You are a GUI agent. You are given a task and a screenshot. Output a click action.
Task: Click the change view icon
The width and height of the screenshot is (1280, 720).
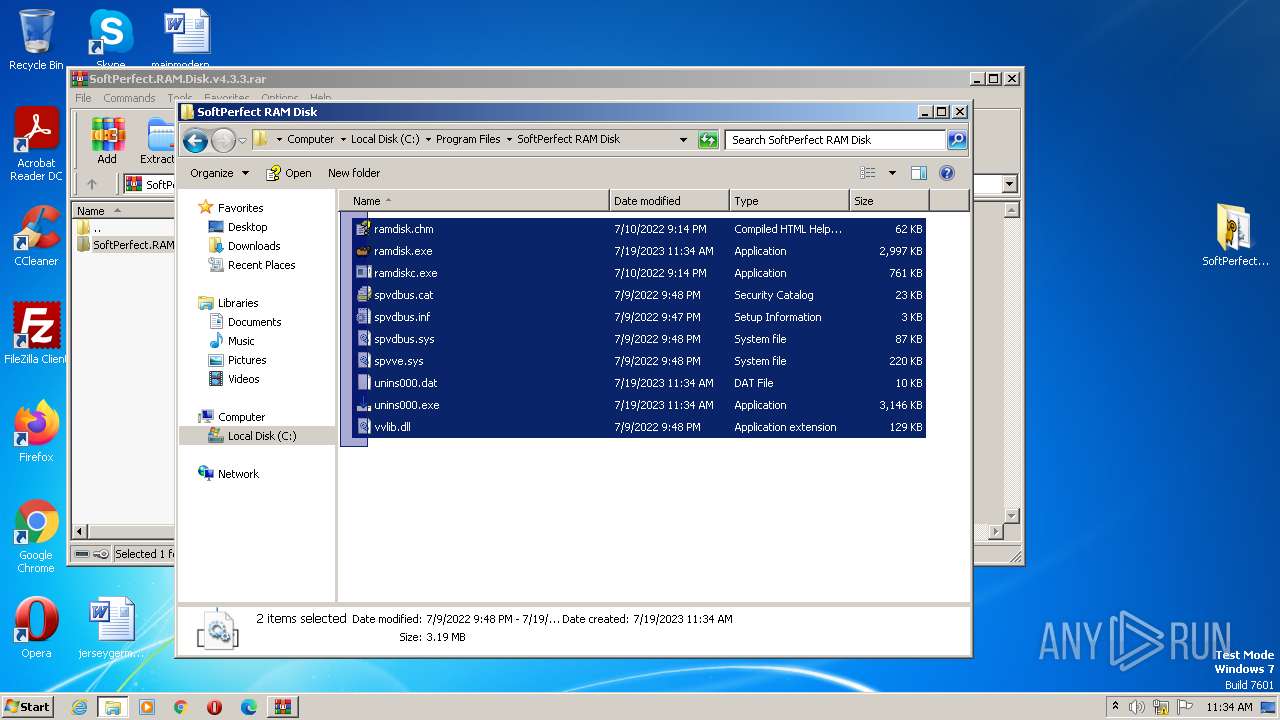(x=867, y=173)
